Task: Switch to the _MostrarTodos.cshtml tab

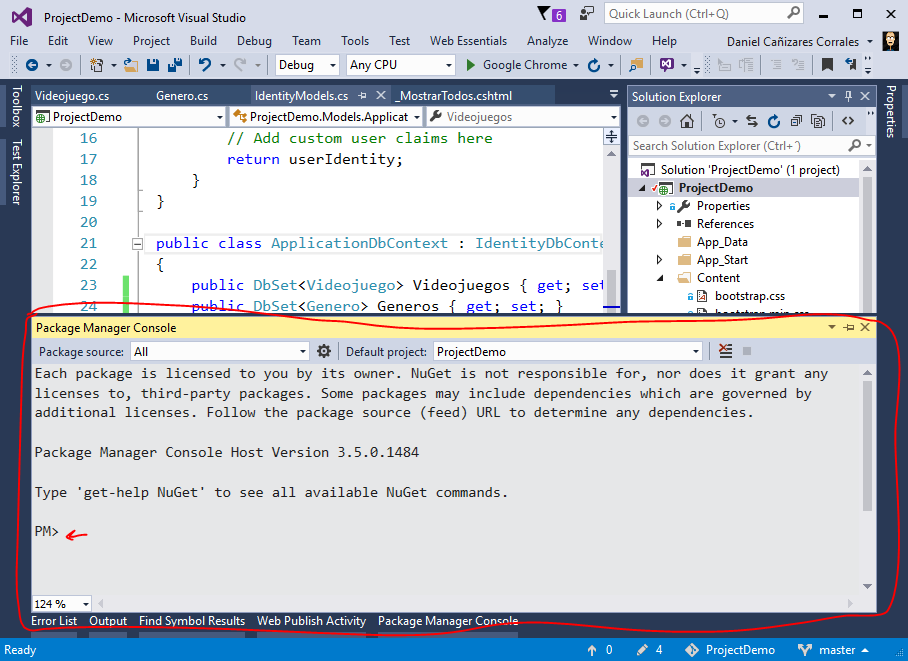Action: point(455,96)
